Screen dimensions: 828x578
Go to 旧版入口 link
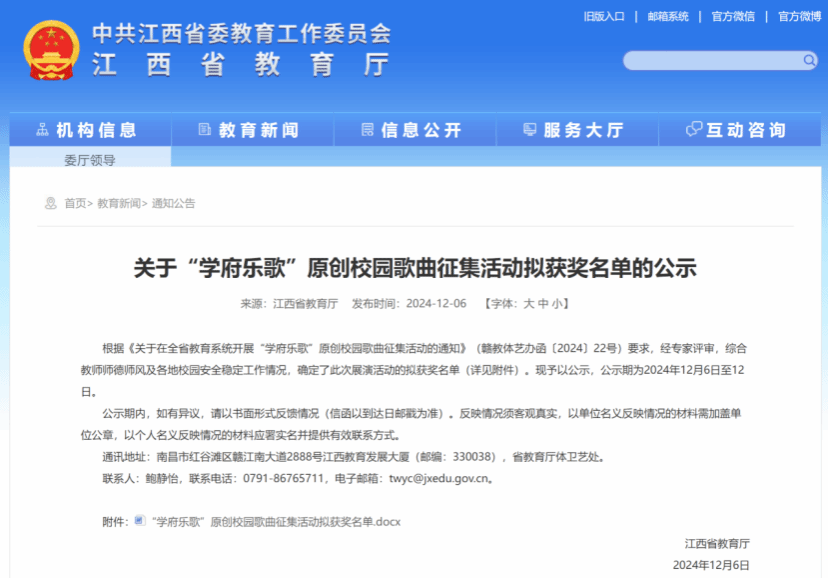tap(604, 17)
